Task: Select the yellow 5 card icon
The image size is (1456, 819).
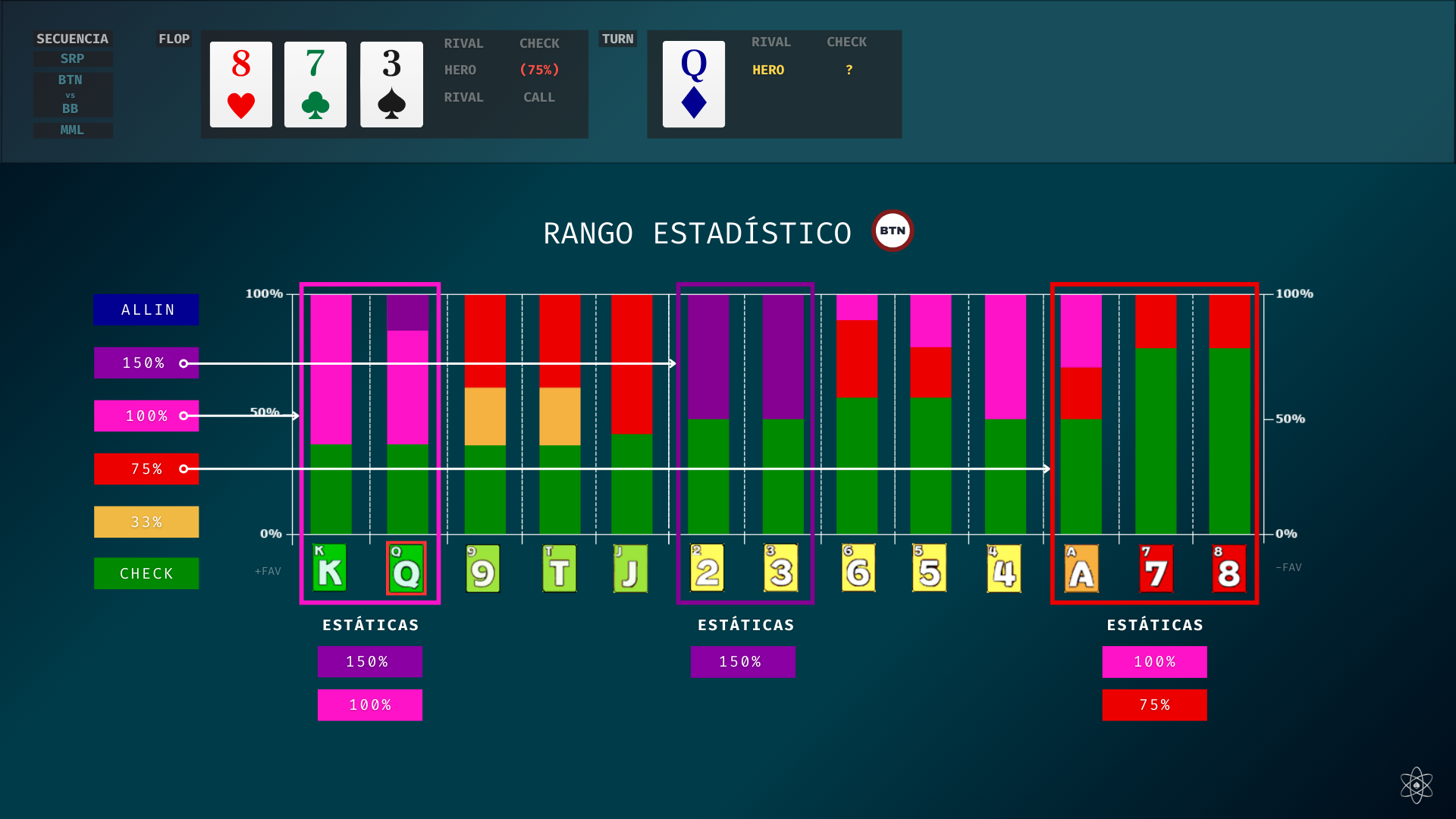Action: point(929,568)
